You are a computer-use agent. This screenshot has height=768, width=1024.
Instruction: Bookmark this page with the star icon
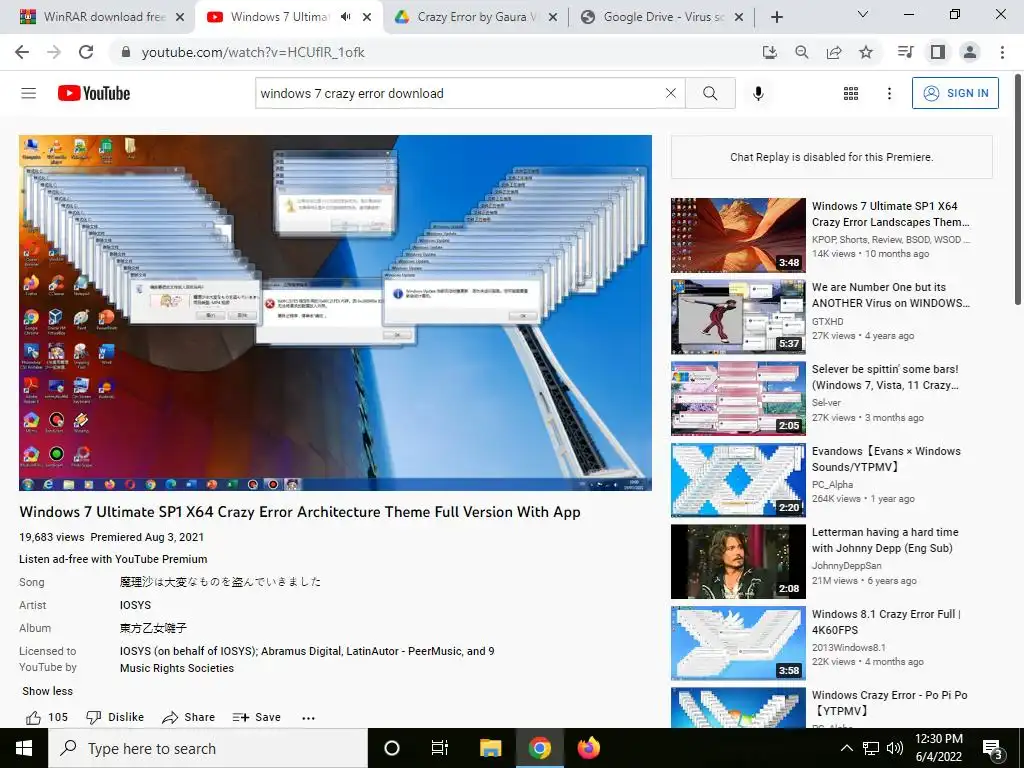(x=866, y=52)
